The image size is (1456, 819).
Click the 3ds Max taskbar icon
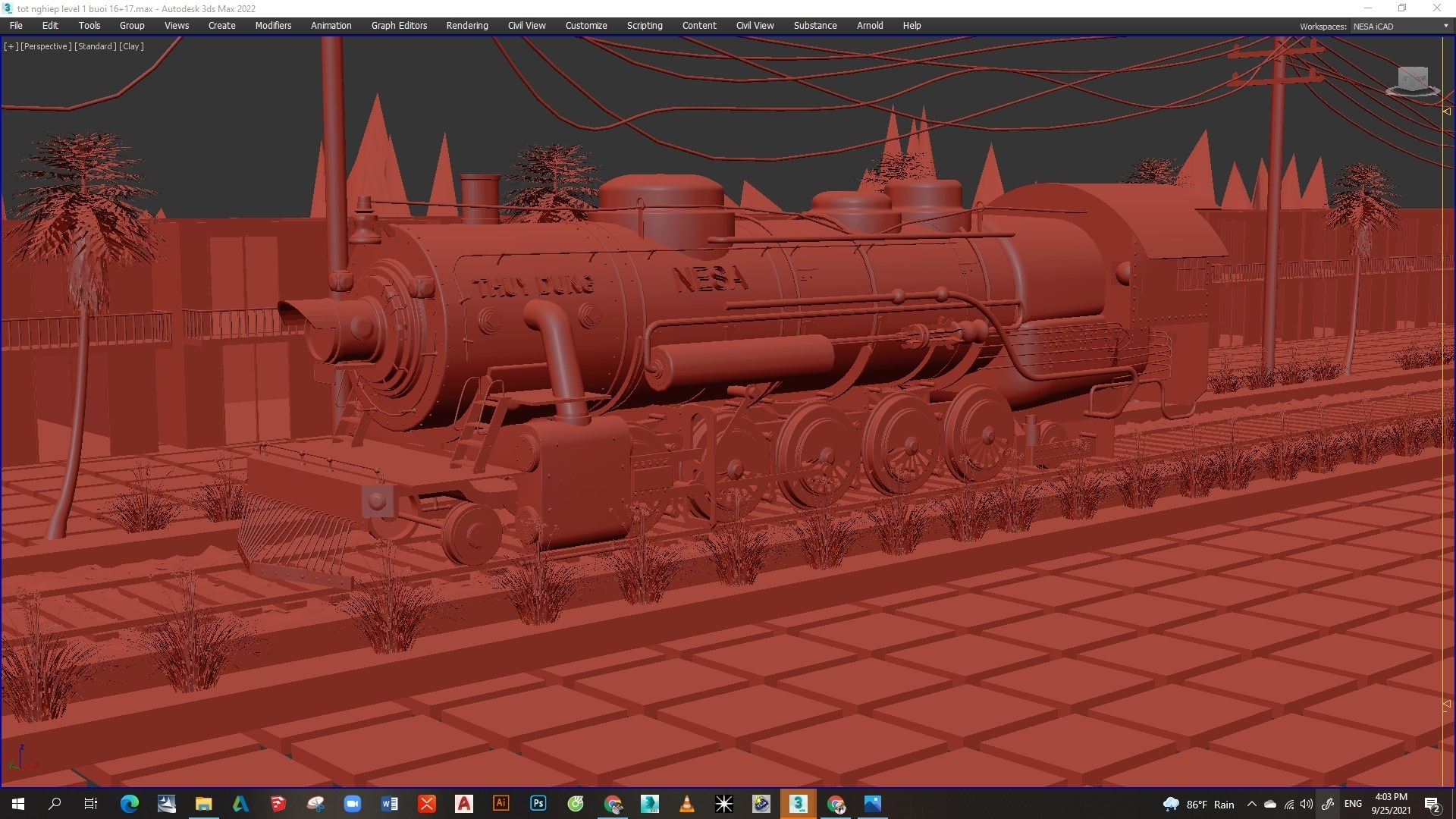click(798, 804)
